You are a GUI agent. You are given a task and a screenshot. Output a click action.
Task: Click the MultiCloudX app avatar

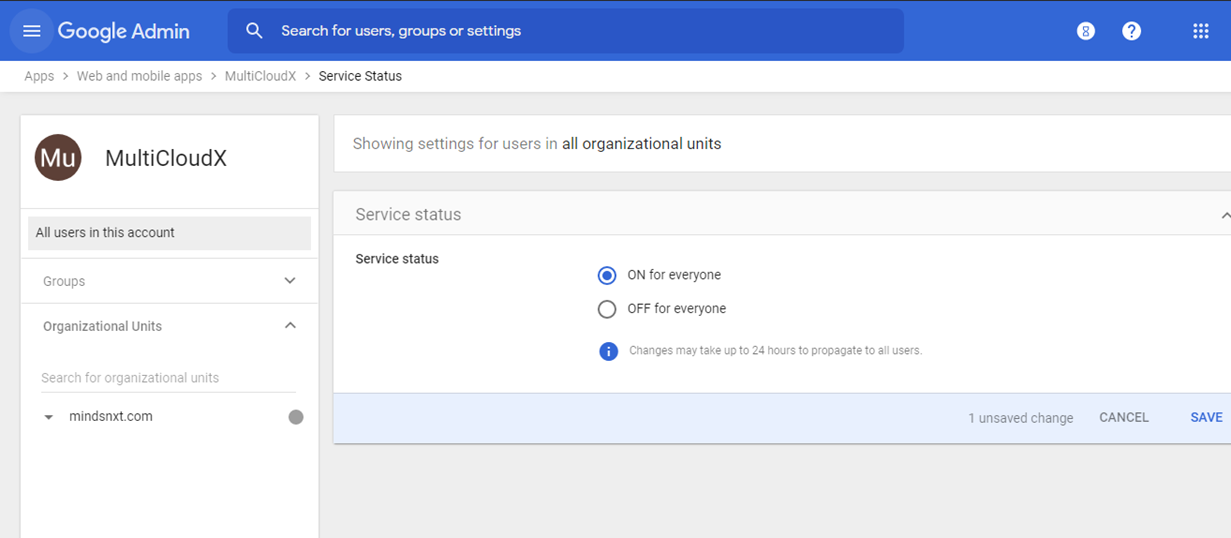tap(58, 158)
